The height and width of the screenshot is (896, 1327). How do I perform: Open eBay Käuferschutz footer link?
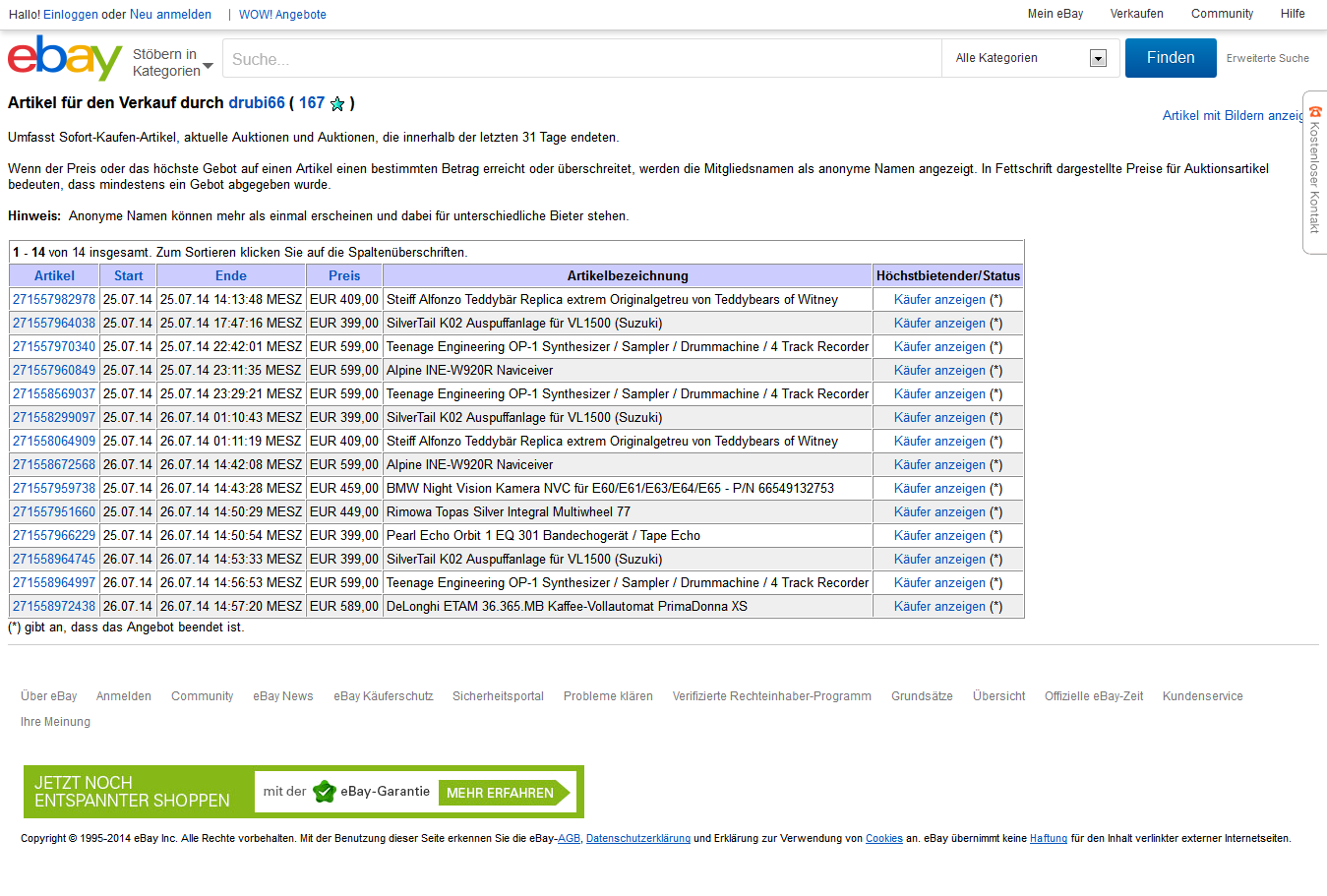pyautogui.click(x=384, y=696)
